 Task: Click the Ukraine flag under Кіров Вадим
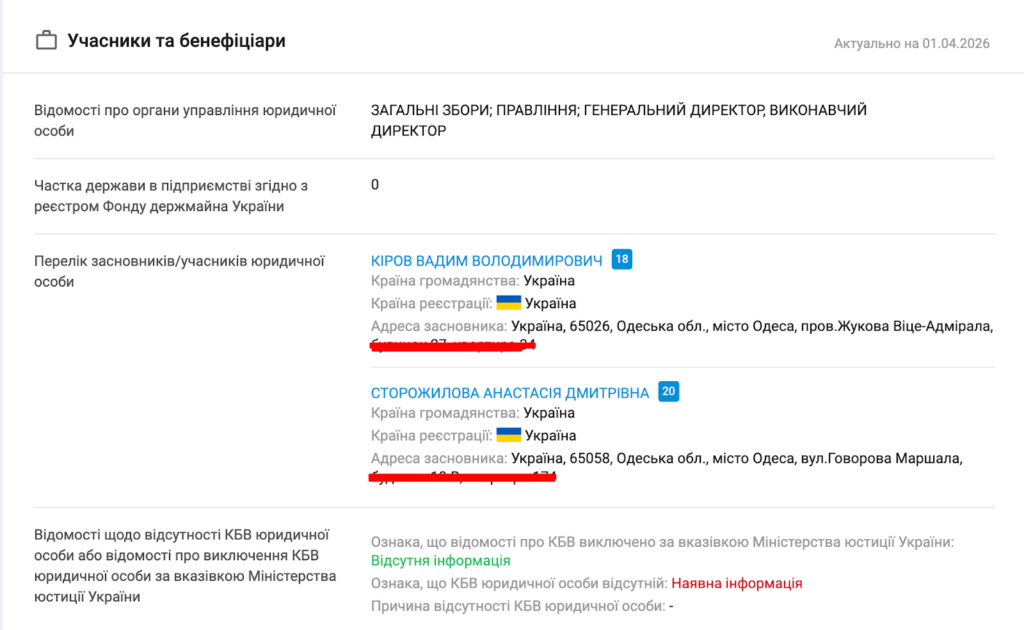point(509,303)
